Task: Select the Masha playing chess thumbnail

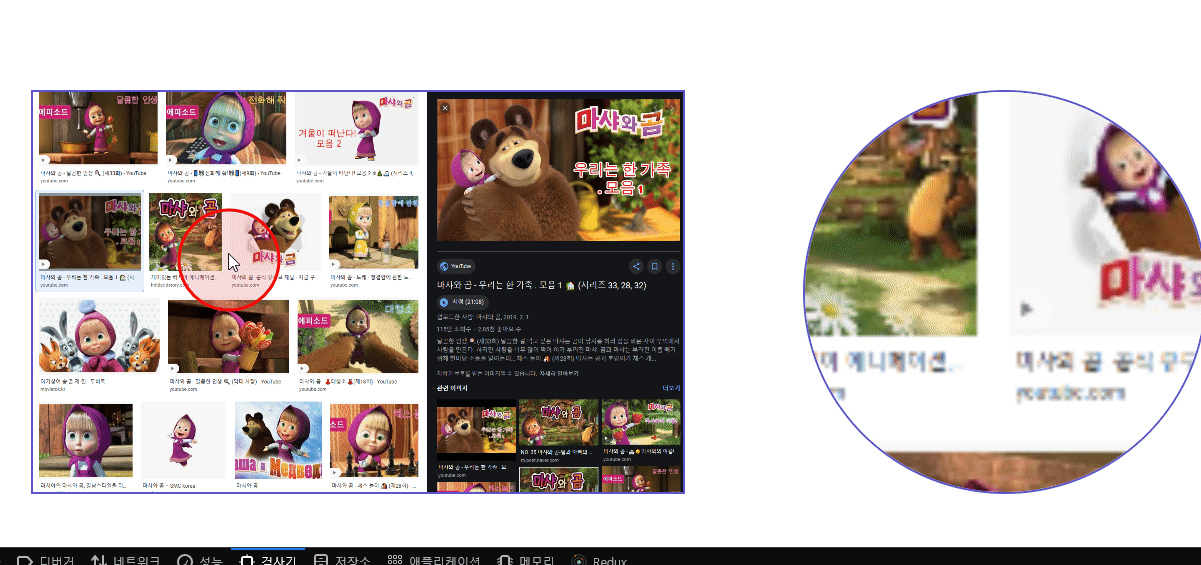Action: tap(374, 440)
